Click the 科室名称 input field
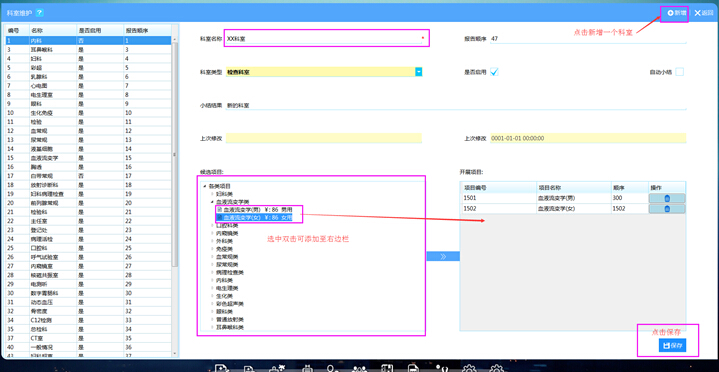This screenshot has width=719, height=372. pyautogui.click(x=324, y=39)
